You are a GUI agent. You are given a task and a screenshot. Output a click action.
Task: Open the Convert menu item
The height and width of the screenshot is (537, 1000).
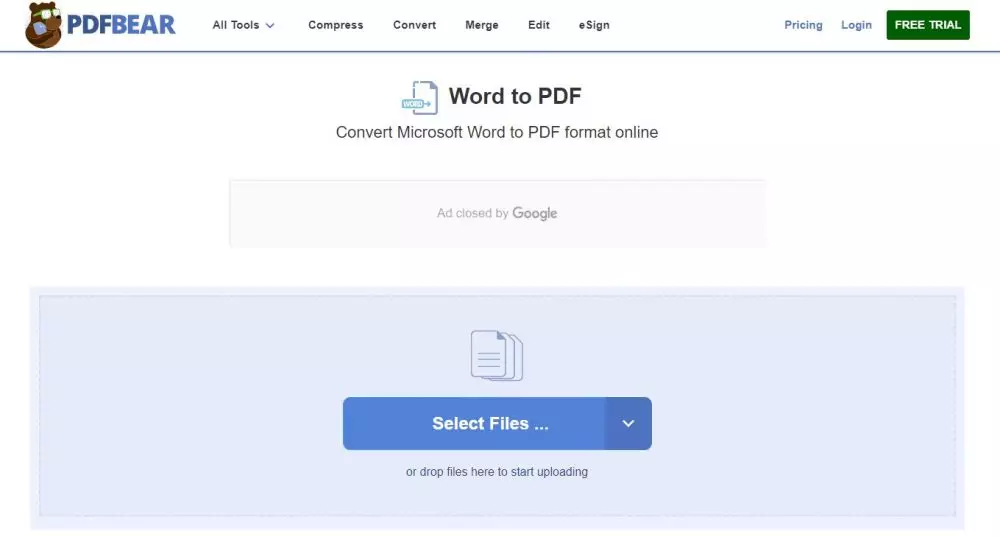click(414, 25)
